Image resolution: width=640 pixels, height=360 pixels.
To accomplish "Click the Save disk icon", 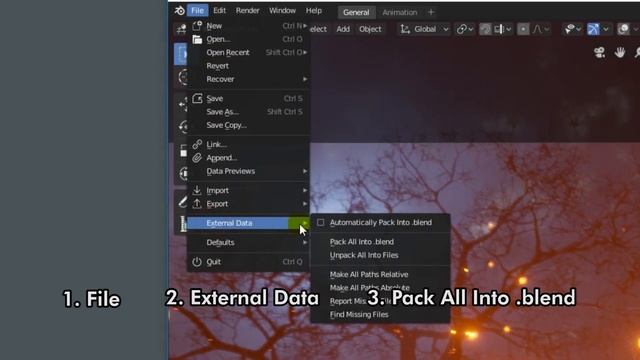I will tap(197, 98).
